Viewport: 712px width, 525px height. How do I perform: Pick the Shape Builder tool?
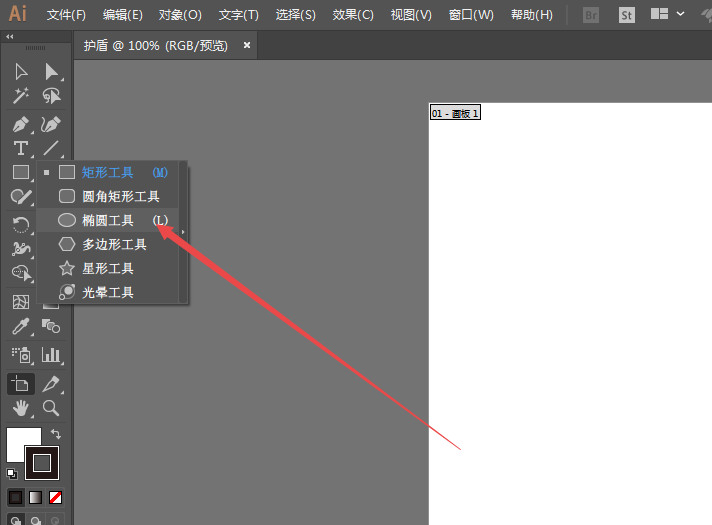coord(21,272)
